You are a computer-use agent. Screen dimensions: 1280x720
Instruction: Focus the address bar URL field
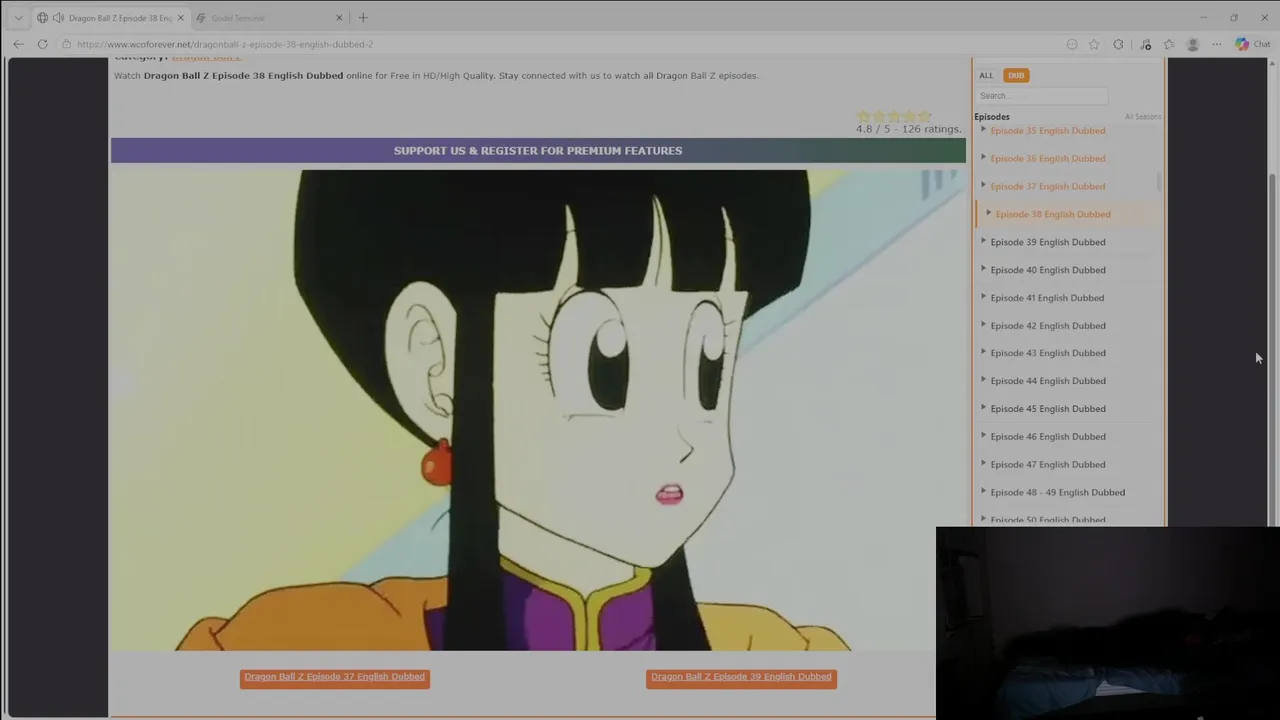(560, 44)
